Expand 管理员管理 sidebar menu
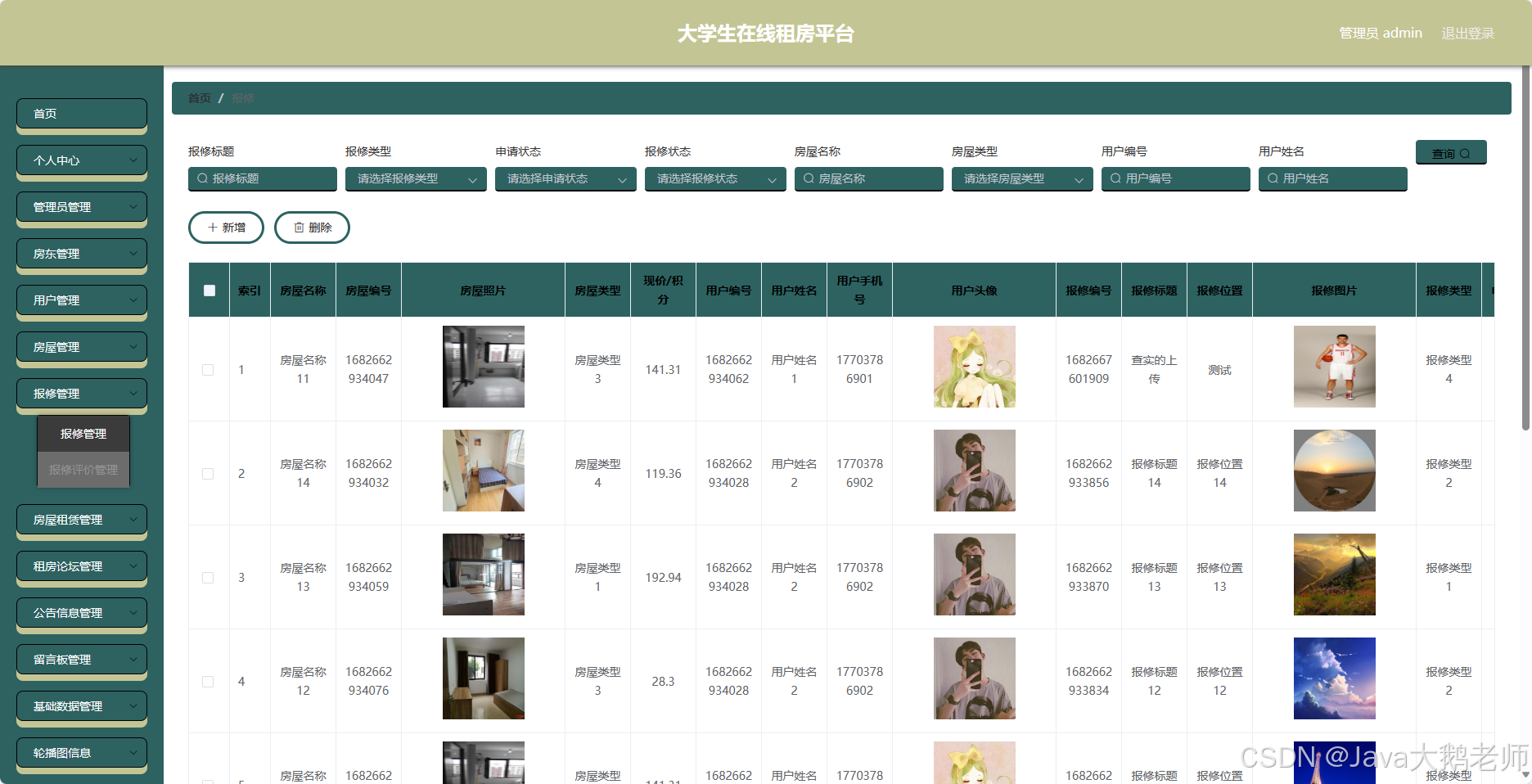This screenshot has width=1532, height=784. click(x=82, y=207)
